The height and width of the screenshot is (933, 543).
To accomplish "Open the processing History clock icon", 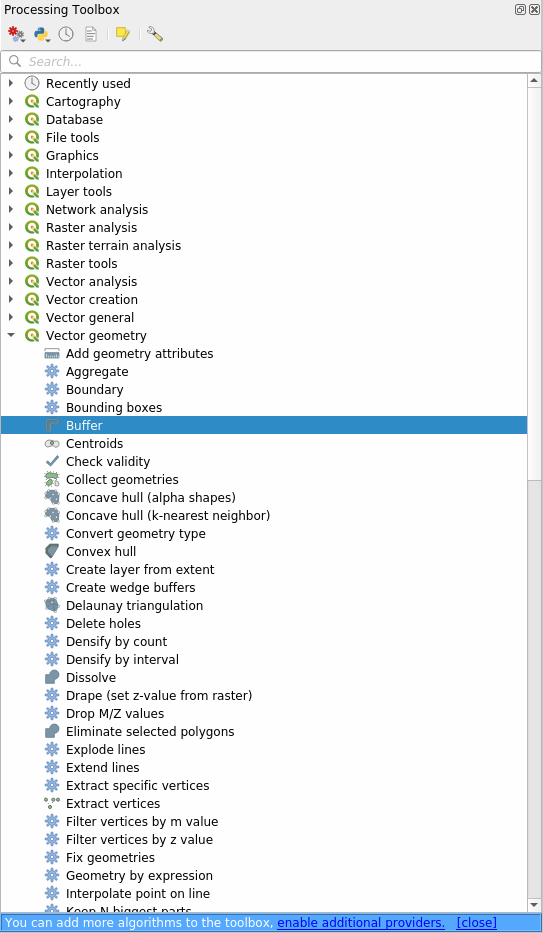I will pos(66,34).
